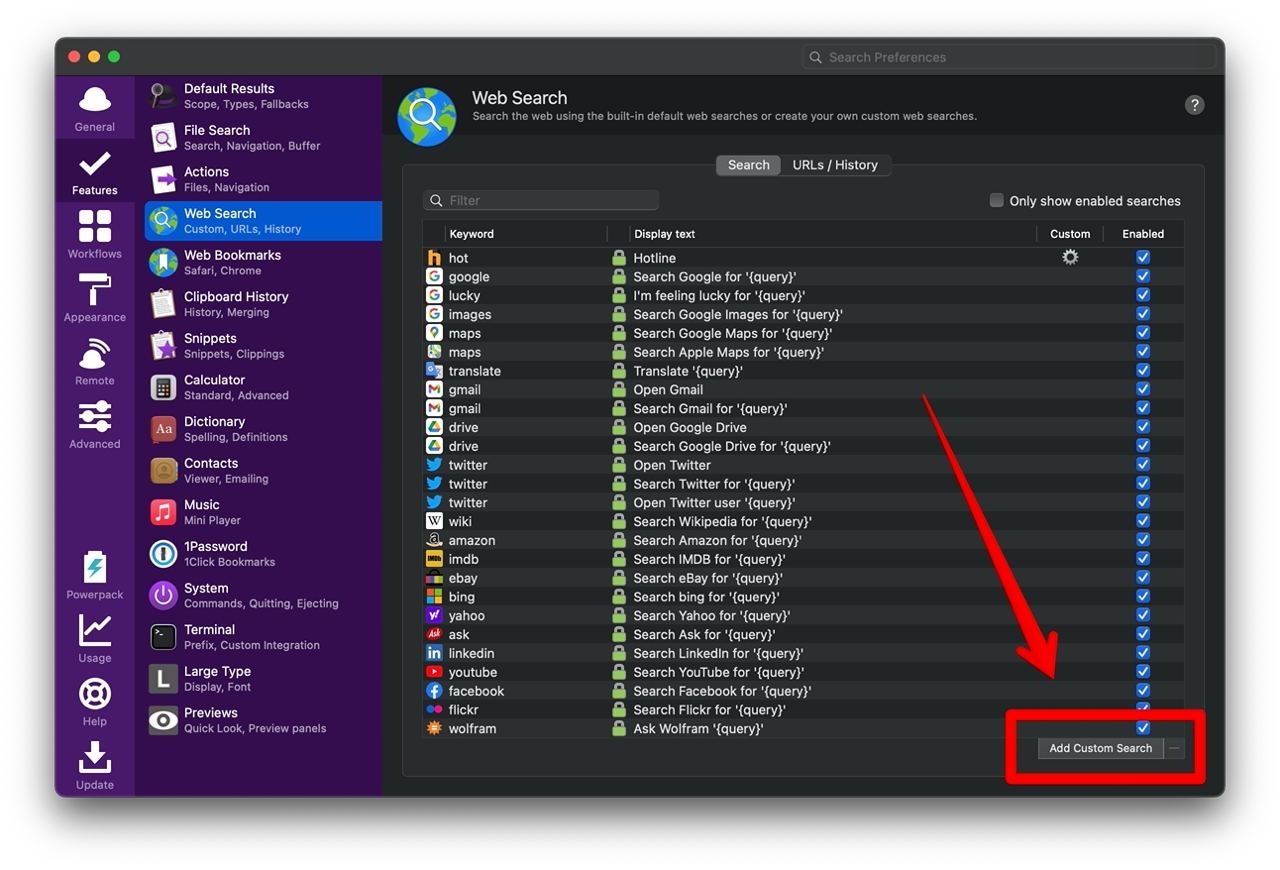This screenshot has height=870, width=1280.
Task: Select 'Open Google Drive' display text row
Action: pyautogui.click(x=803, y=427)
